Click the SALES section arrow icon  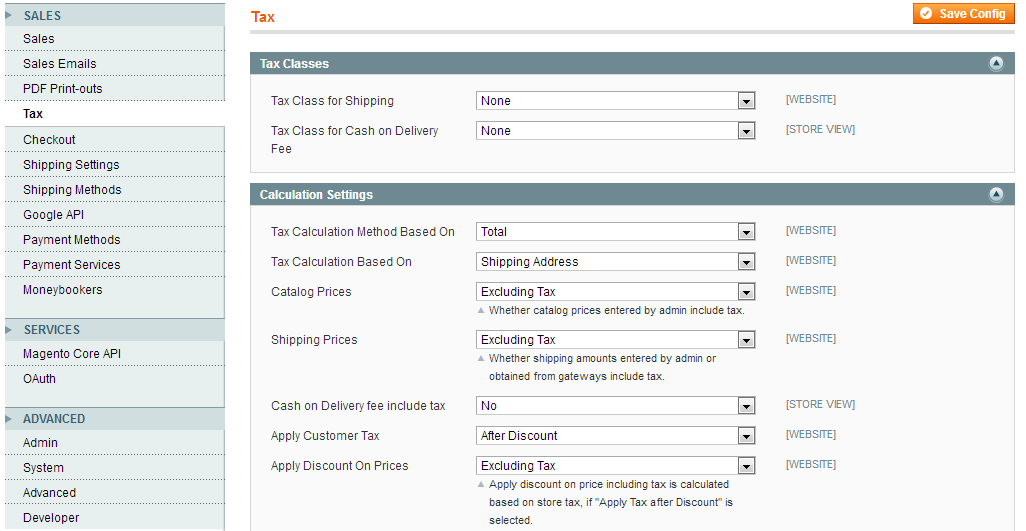[9, 15]
